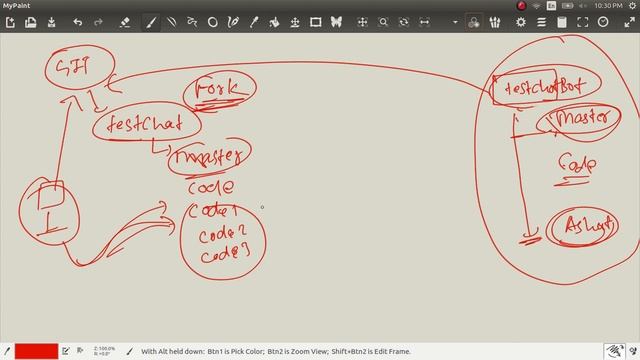Select the Connected Lines tool
Image resolution: width=640 pixels, height=360 pixels.
[x=192, y=22]
